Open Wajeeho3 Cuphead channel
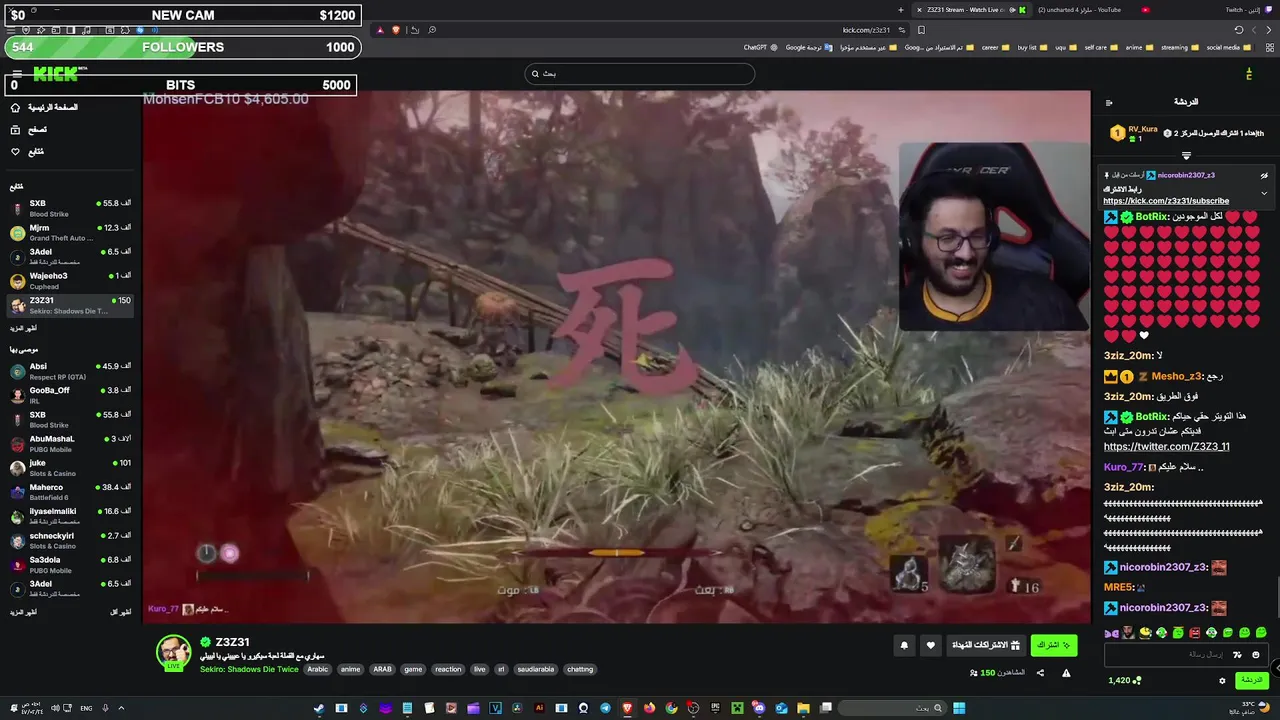The height and width of the screenshot is (720, 1280). pos(70,280)
